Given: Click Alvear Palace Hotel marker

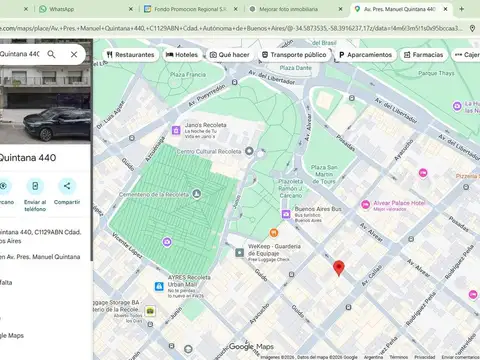Looking at the screenshot, I should [x=366, y=205].
